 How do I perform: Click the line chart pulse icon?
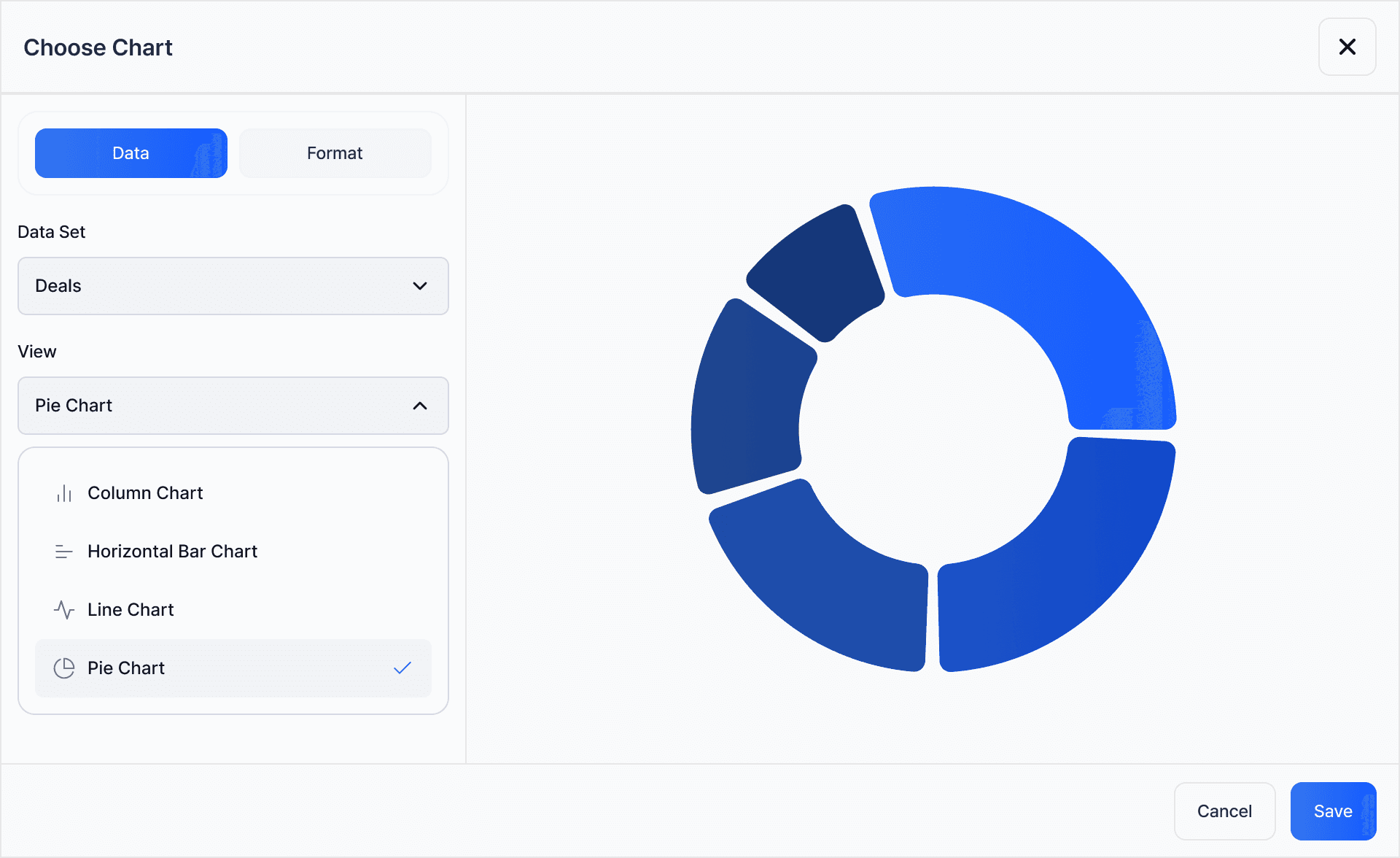[x=64, y=610]
